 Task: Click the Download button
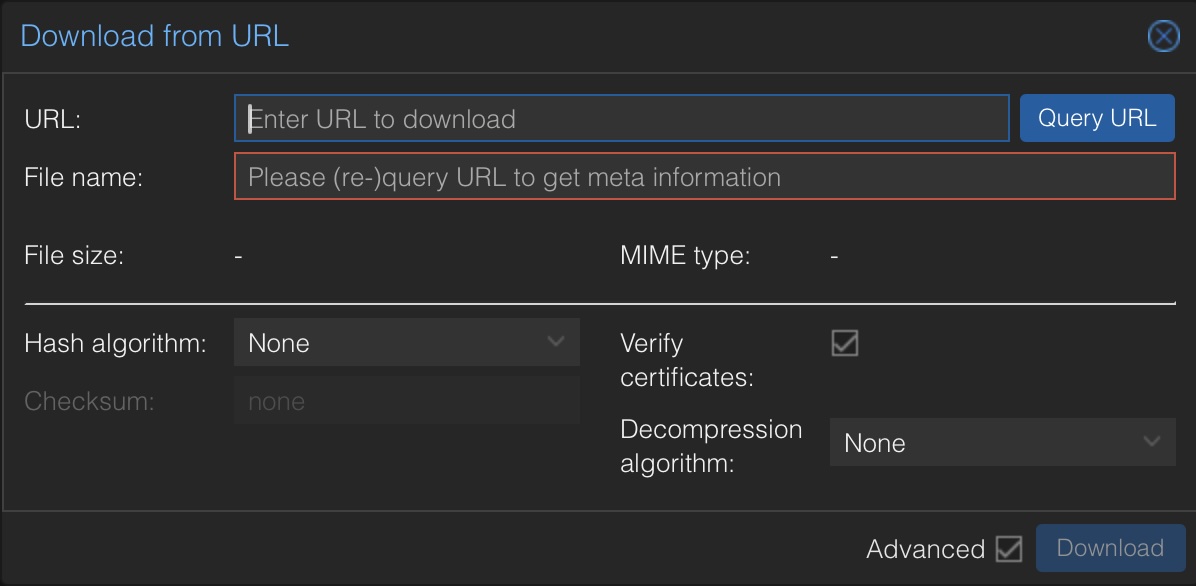coord(1110,548)
